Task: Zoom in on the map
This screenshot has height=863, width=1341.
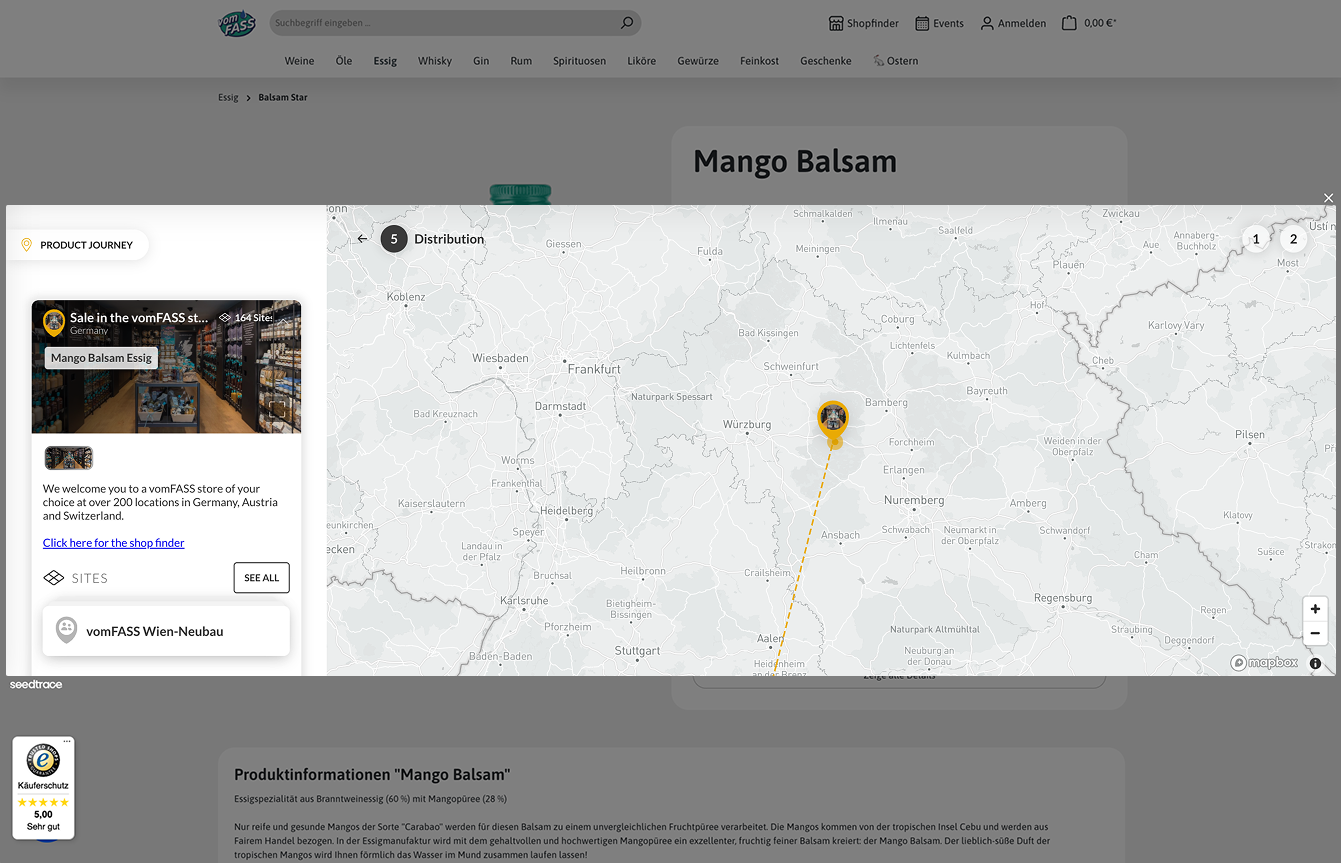Action: (1315, 609)
